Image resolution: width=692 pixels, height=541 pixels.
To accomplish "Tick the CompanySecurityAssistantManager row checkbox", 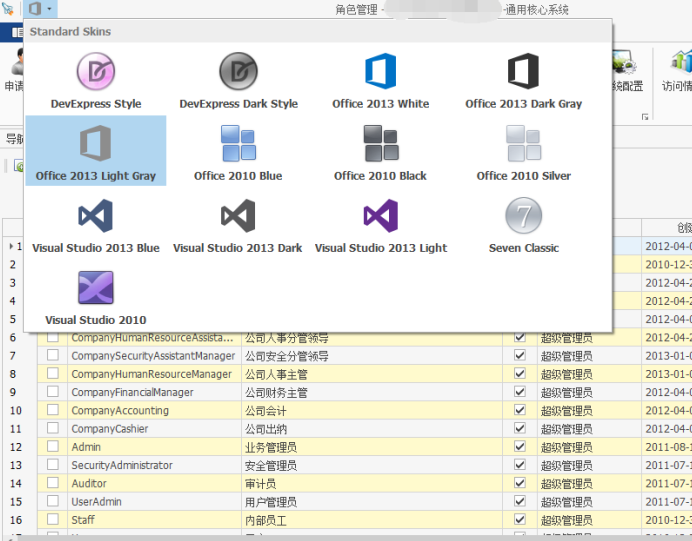I will (x=53, y=355).
